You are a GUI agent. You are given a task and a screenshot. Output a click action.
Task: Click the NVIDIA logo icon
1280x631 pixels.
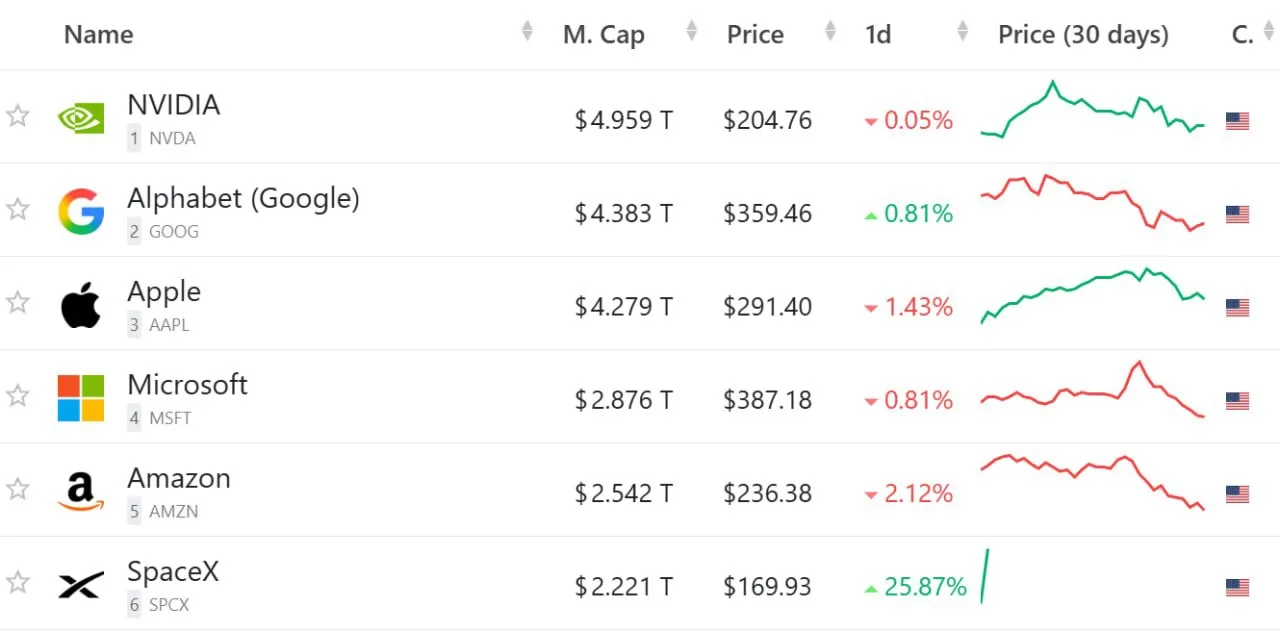[x=81, y=120]
